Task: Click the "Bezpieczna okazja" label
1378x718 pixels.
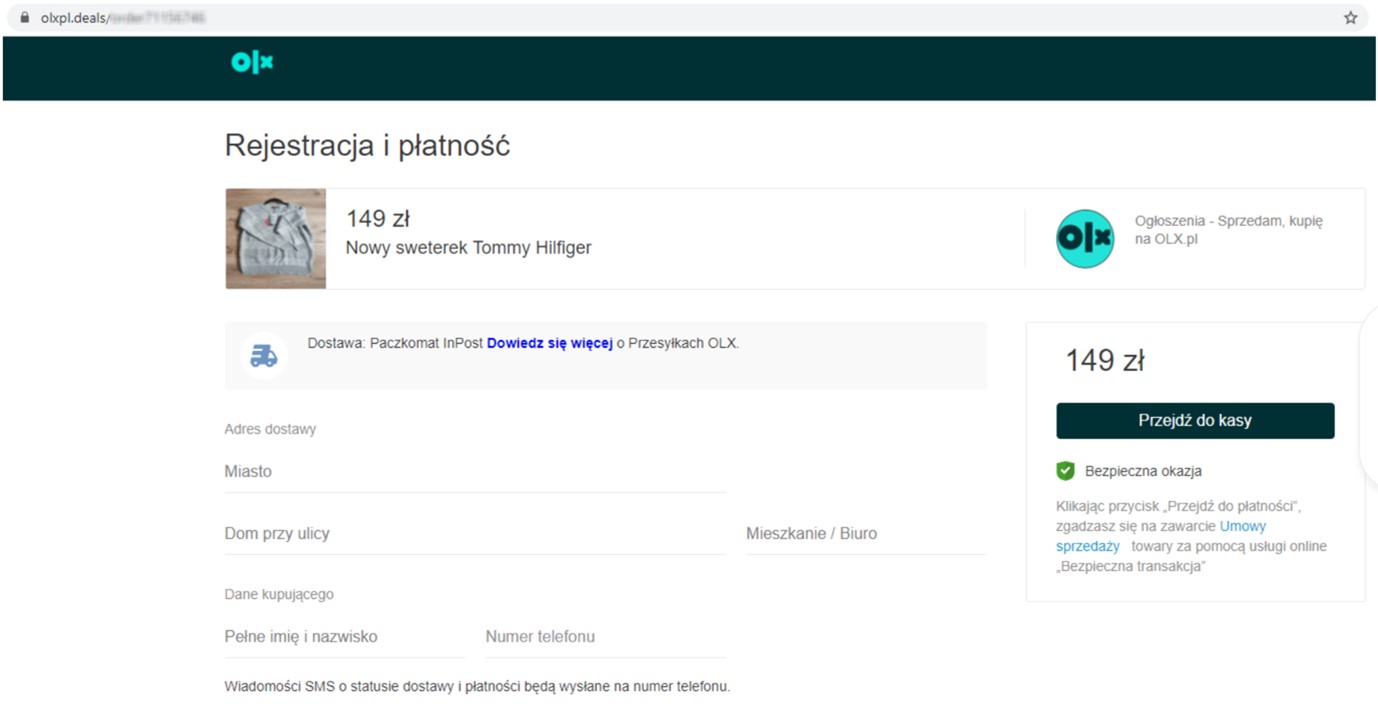Action: tap(1143, 471)
